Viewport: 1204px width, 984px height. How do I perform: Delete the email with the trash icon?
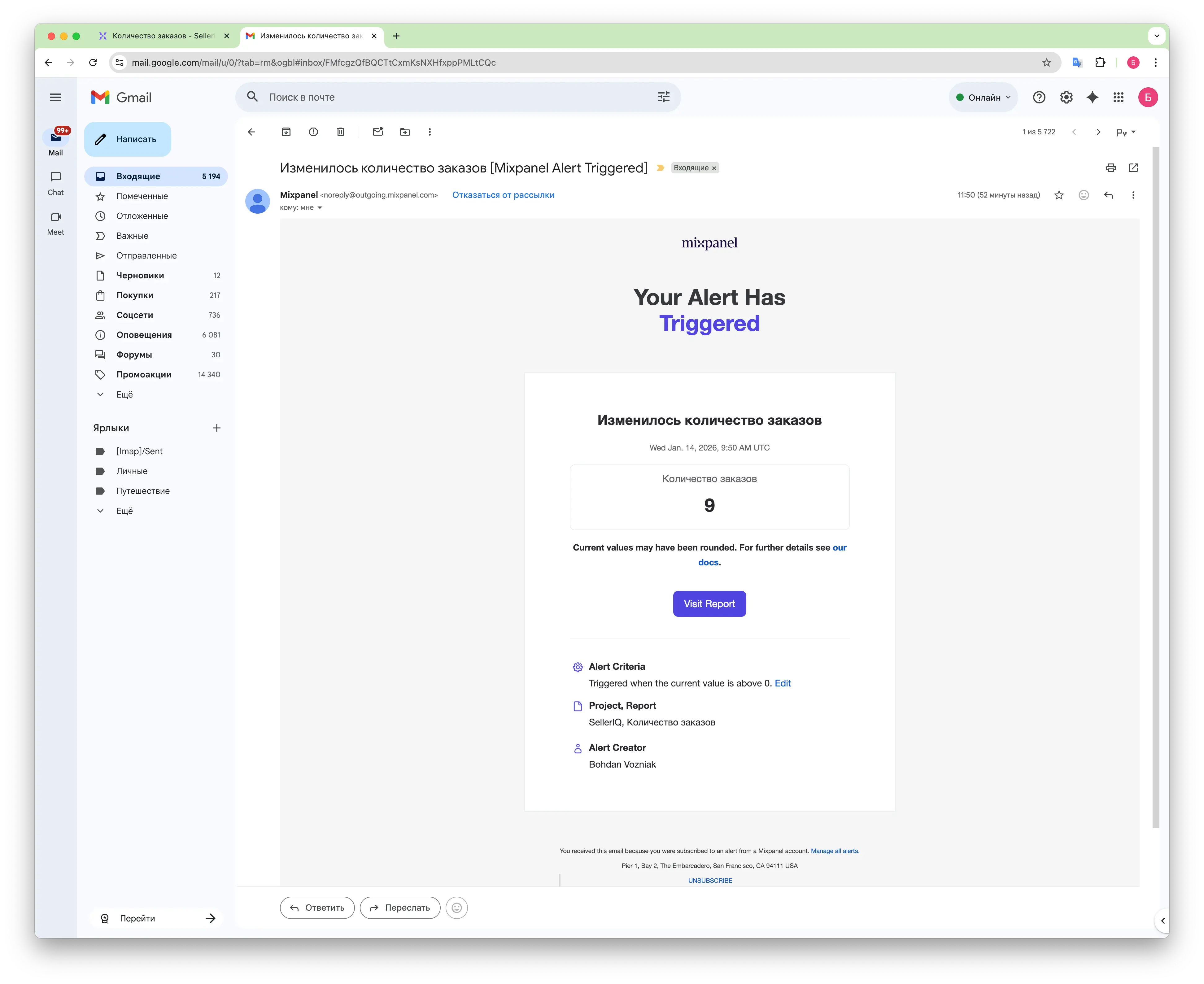[341, 132]
